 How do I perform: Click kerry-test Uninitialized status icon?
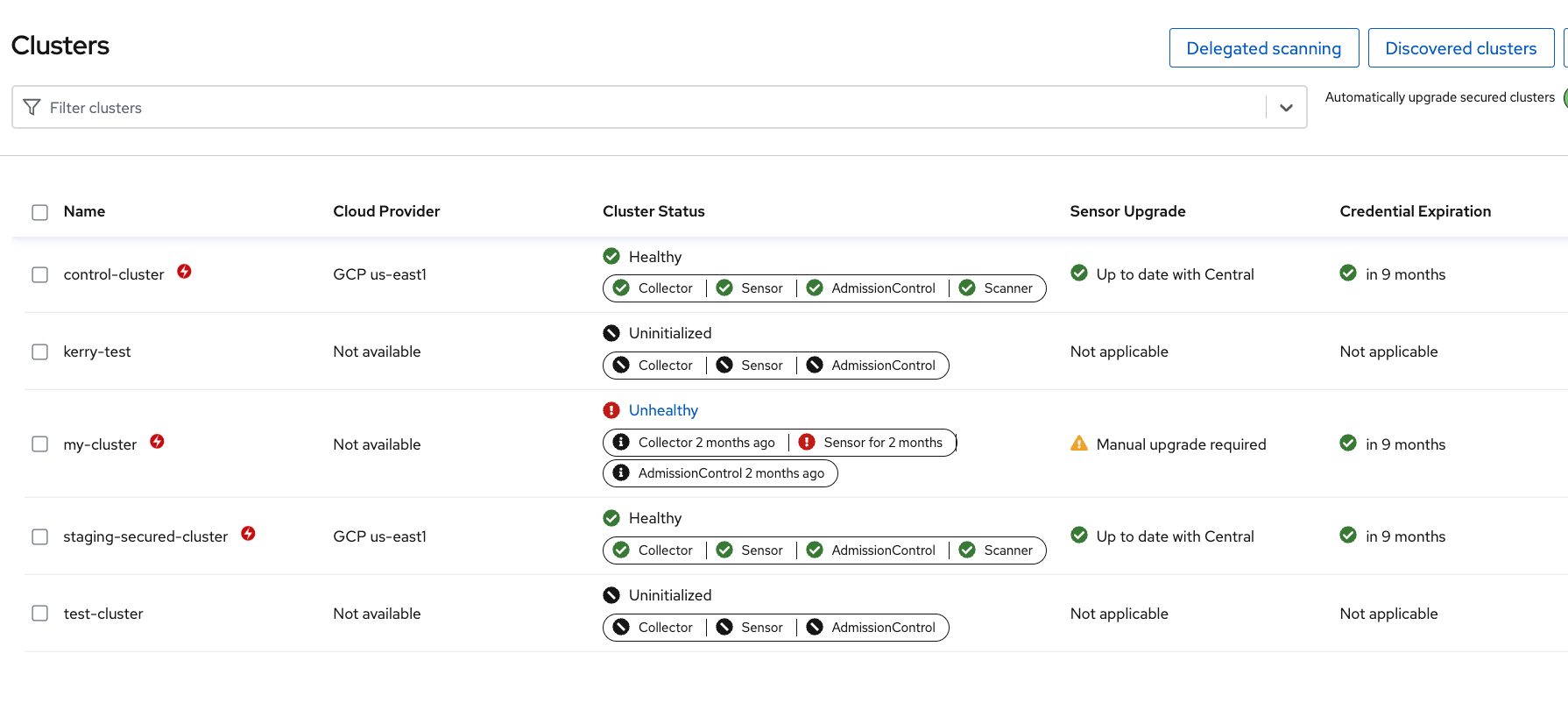coord(611,333)
